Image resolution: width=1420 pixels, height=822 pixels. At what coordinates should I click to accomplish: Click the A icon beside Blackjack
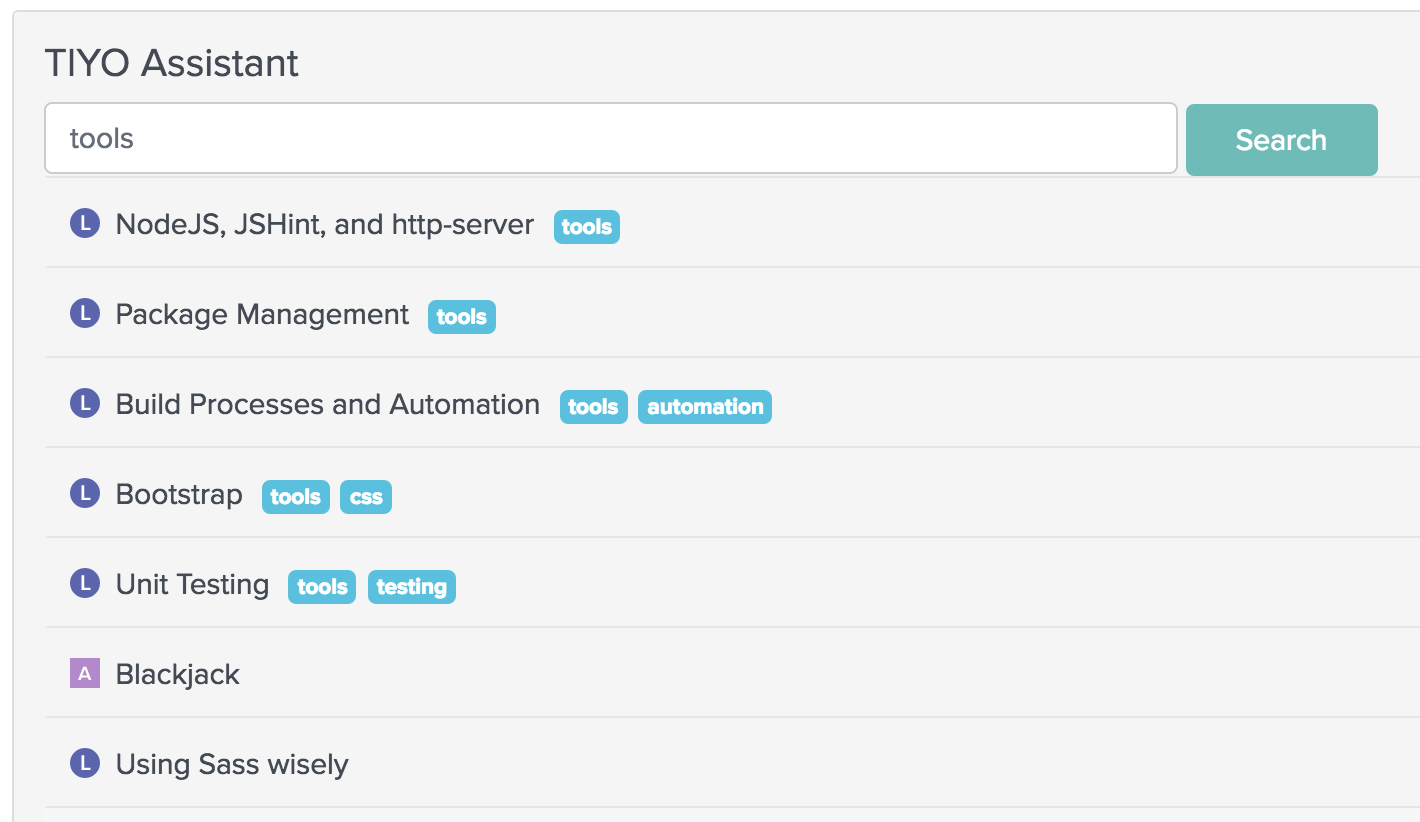(x=85, y=674)
